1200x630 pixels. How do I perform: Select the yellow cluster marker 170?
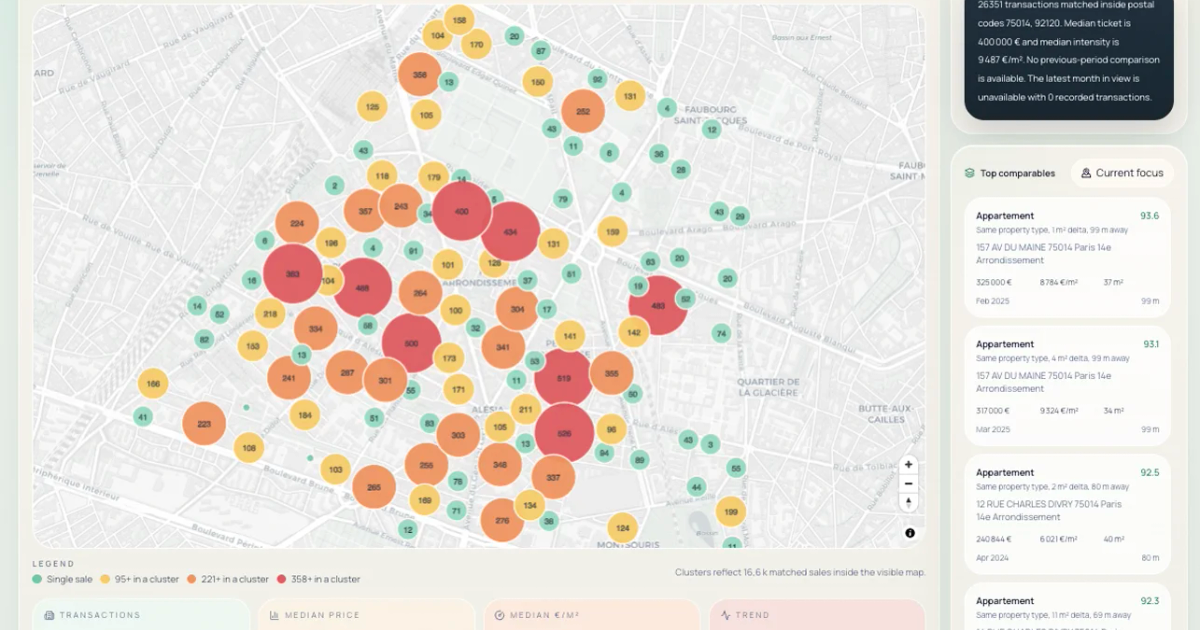(476, 44)
